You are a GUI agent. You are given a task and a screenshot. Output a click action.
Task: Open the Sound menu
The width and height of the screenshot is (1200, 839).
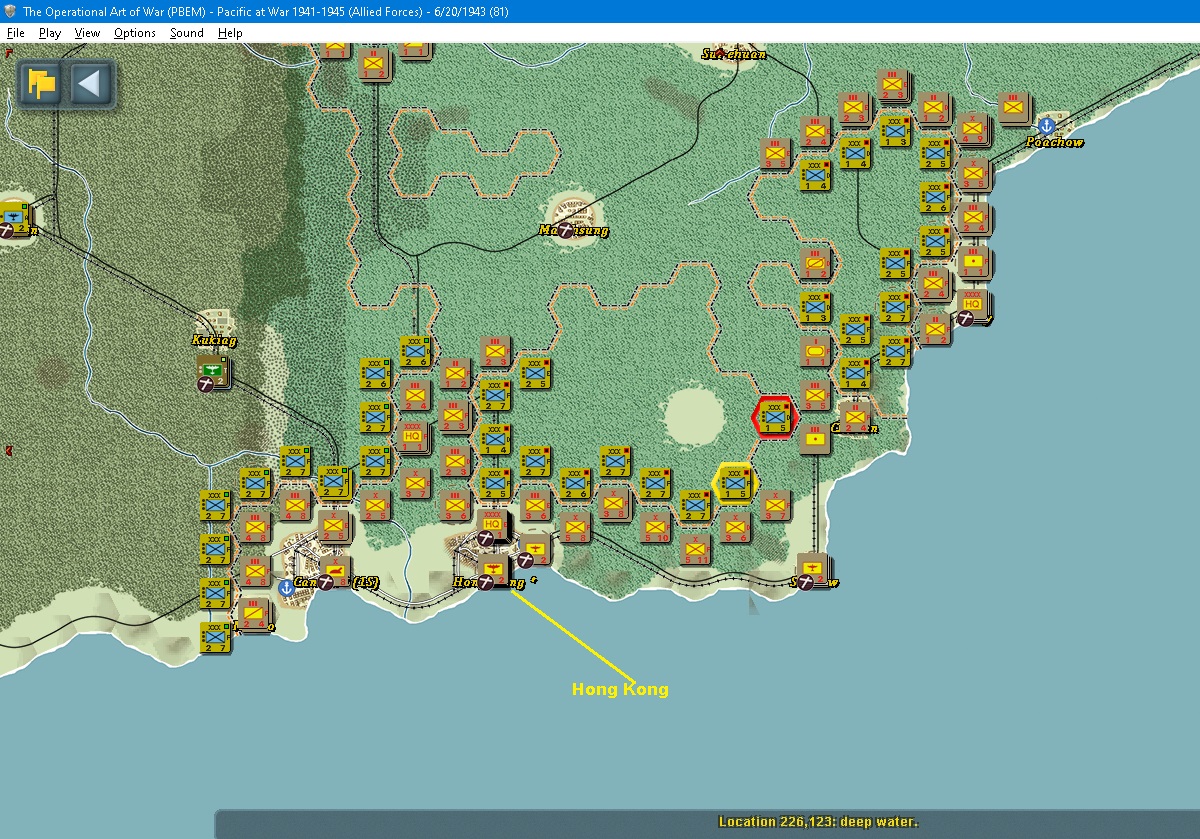187,33
